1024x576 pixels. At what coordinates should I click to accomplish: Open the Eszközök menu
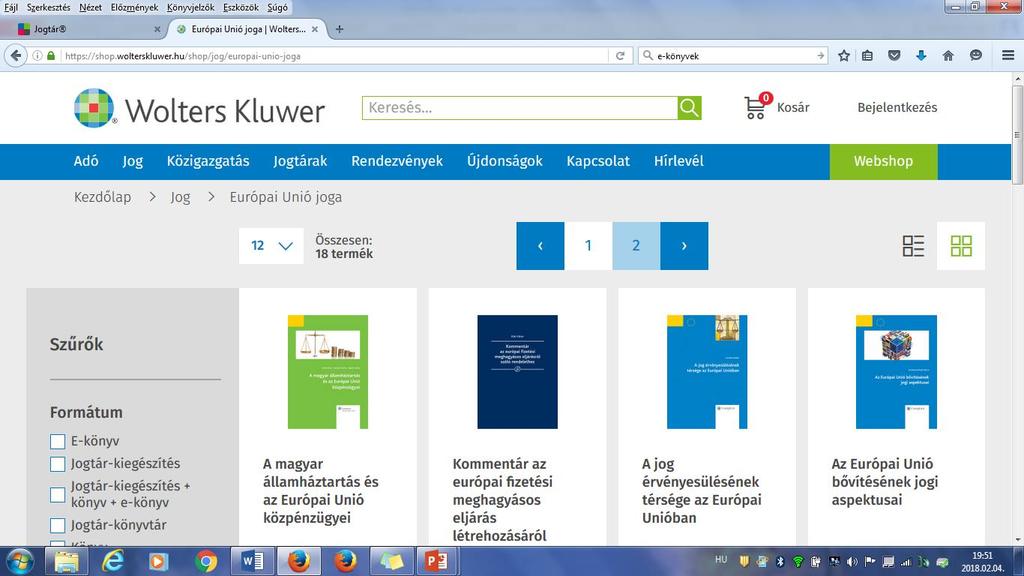[241, 7]
